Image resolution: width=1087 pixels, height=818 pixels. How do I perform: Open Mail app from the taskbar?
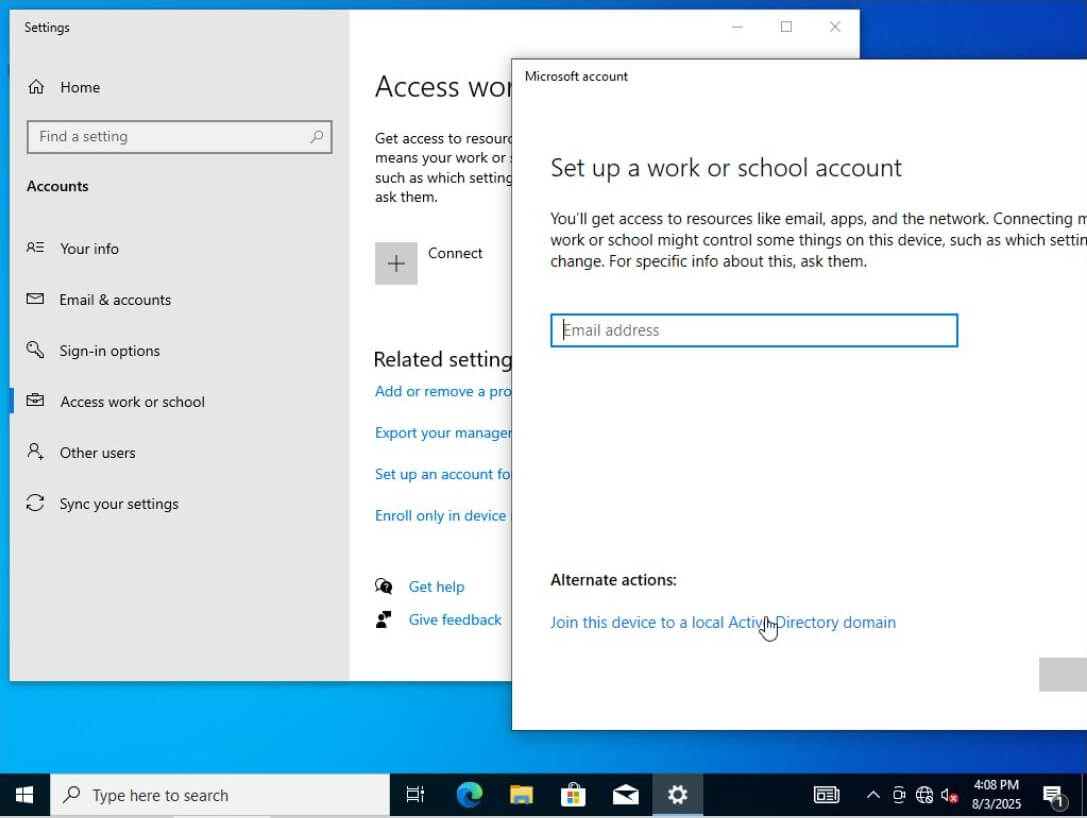pos(625,795)
